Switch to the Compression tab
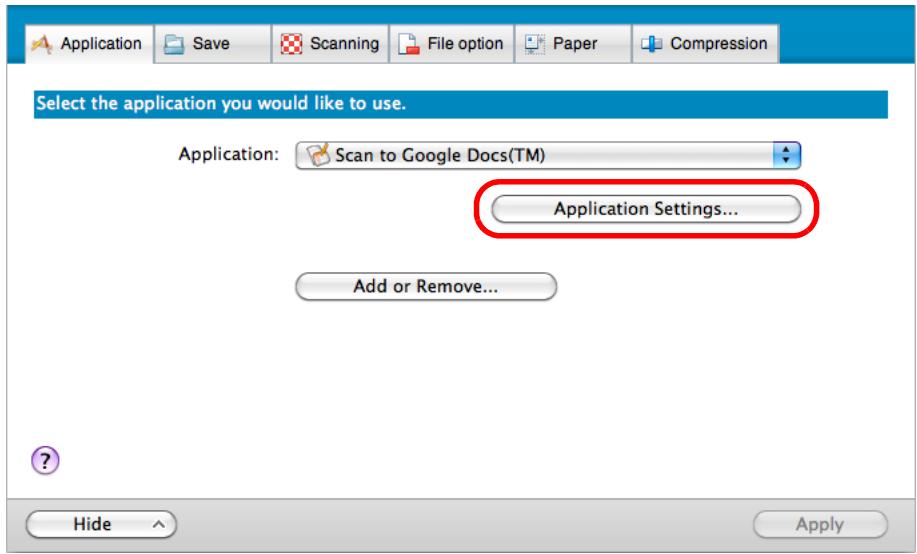The image size is (917, 554). 705,44
